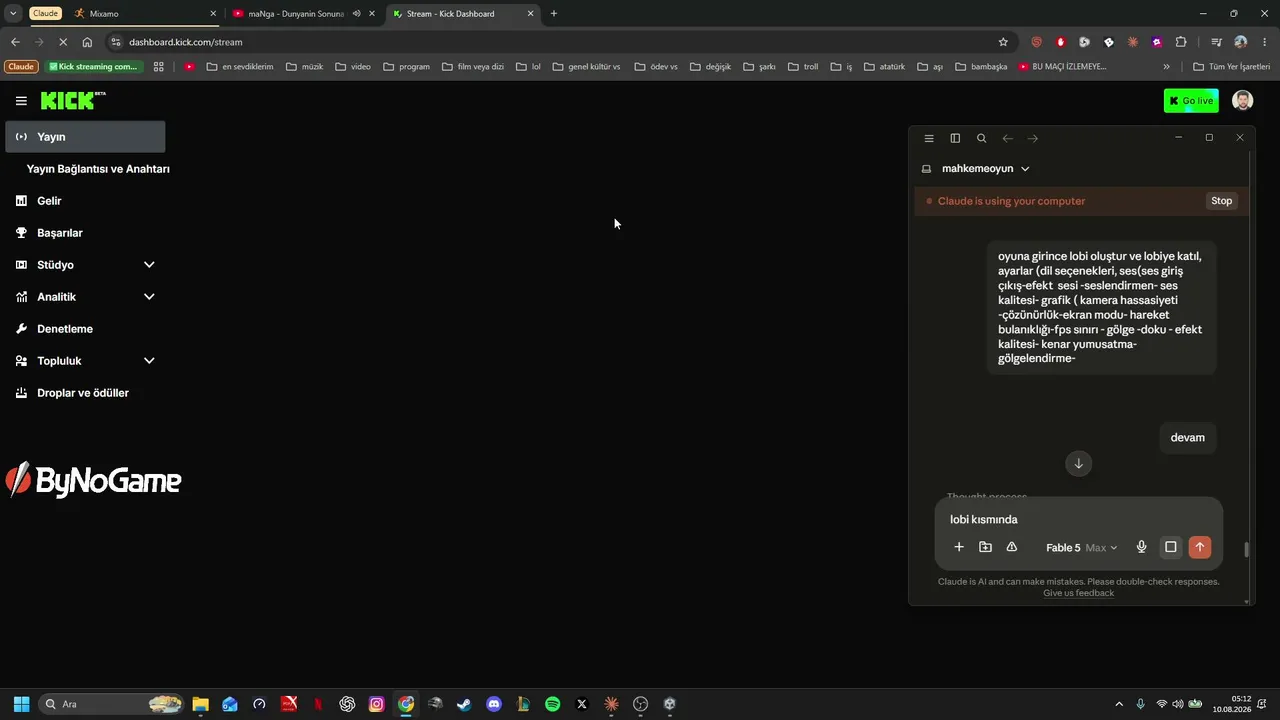Mute the maNga tab audio icon
The height and width of the screenshot is (720, 1280).
click(356, 14)
